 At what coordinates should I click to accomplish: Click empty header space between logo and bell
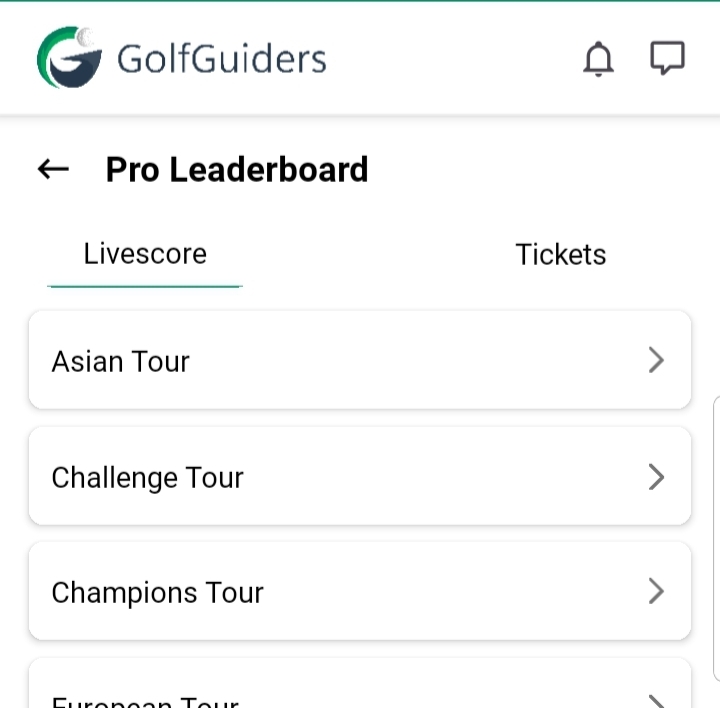pyautogui.click(x=450, y=59)
